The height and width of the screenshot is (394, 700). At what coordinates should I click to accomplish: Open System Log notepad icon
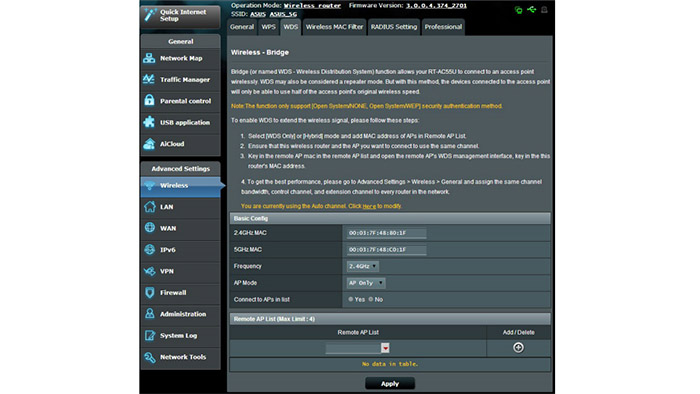coord(150,335)
